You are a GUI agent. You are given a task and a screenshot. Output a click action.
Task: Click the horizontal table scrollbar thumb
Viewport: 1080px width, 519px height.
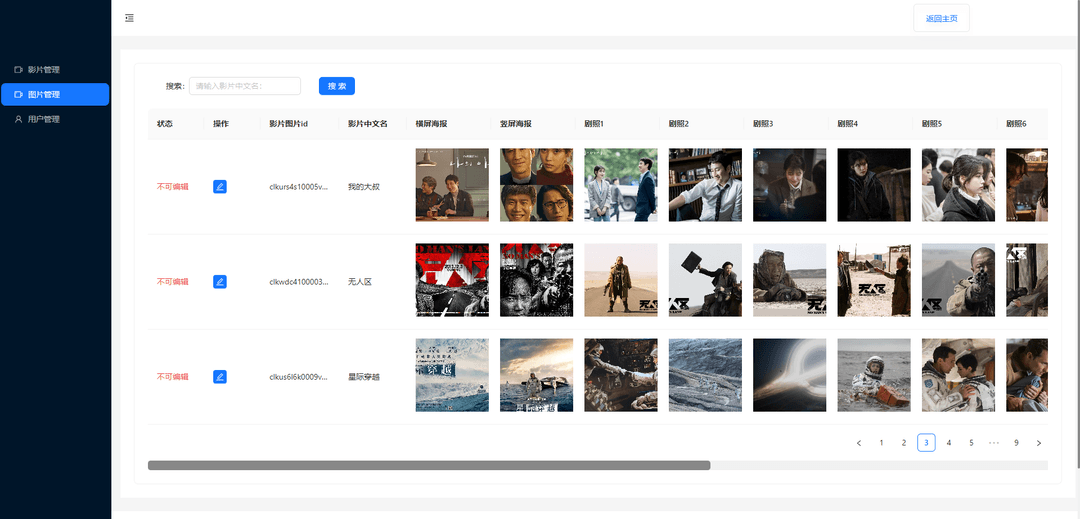click(x=429, y=465)
